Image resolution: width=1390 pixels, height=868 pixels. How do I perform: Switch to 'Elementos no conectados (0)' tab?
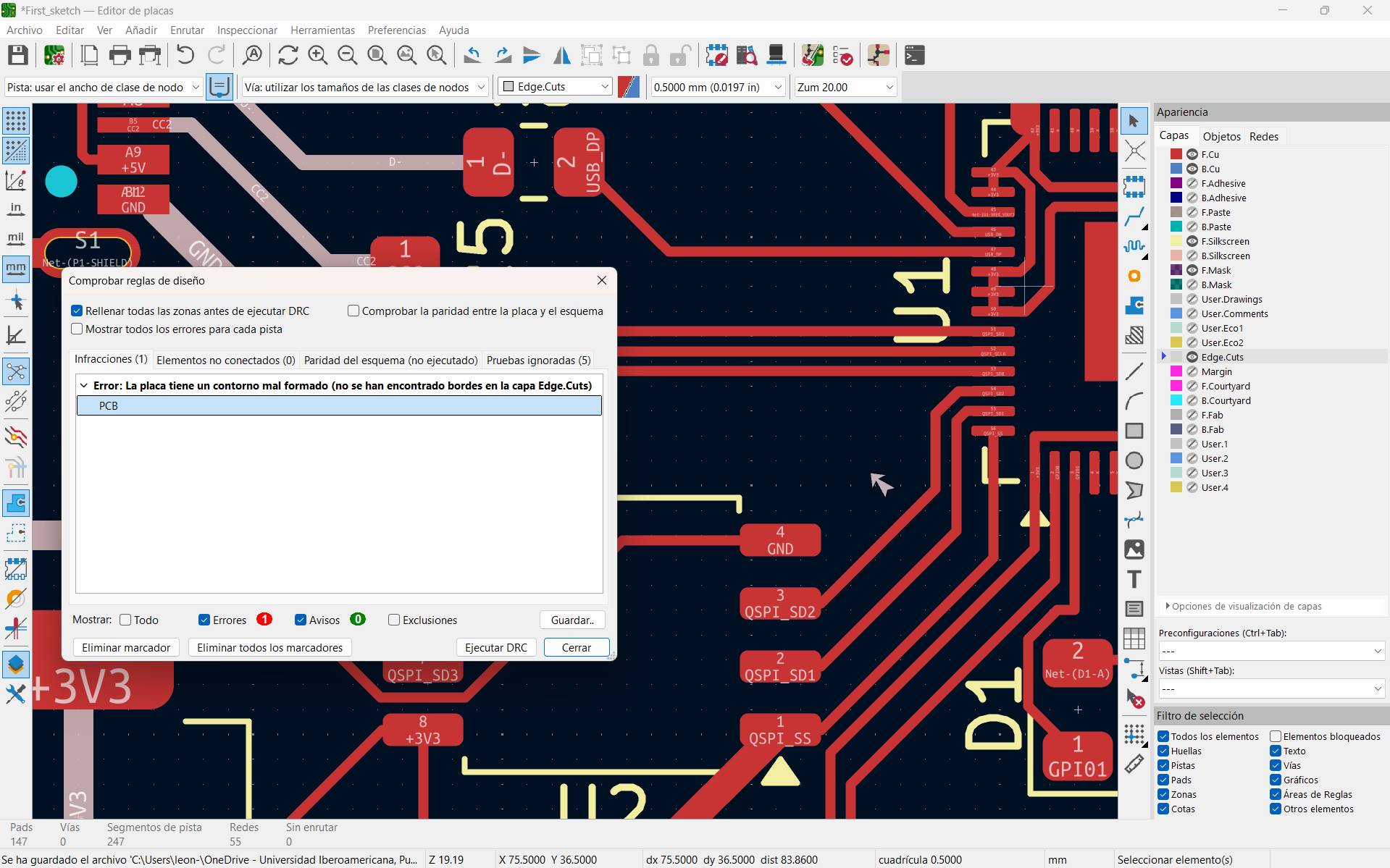[x=225, y=360]
